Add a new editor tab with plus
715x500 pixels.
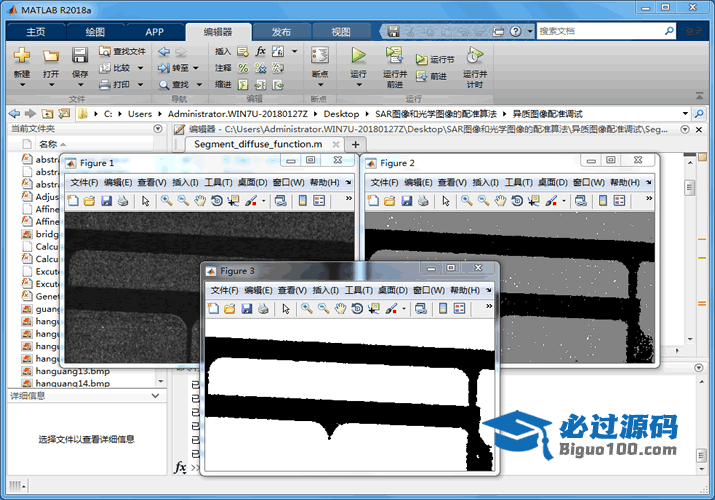356,145
